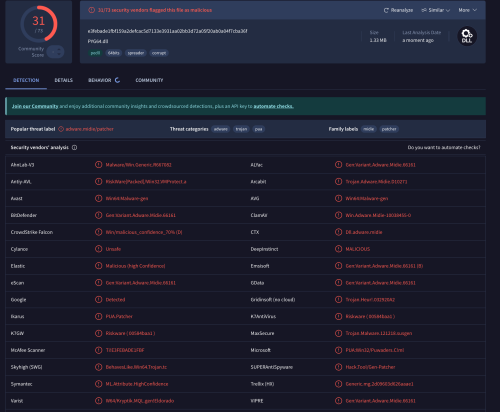Viewport: 500px width, 412px height.
Task: Click Do you want to automate checks link
Action: click(444, 147)
